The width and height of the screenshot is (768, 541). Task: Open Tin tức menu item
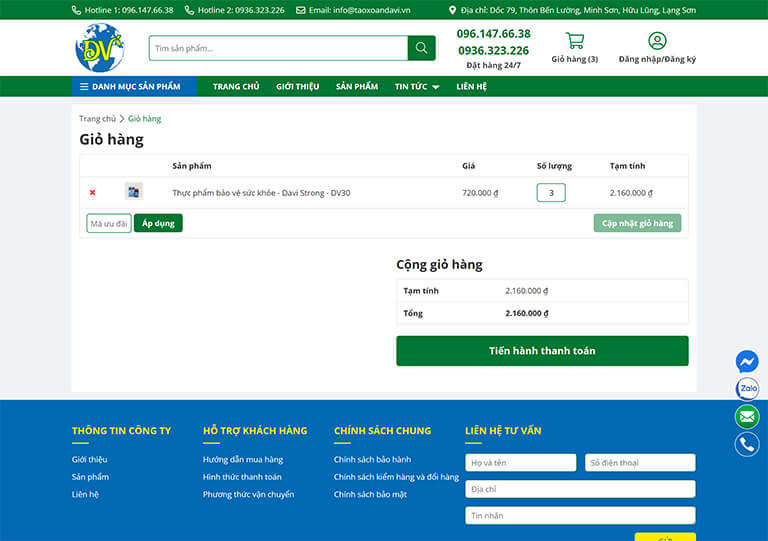click(x=411, y=87)
